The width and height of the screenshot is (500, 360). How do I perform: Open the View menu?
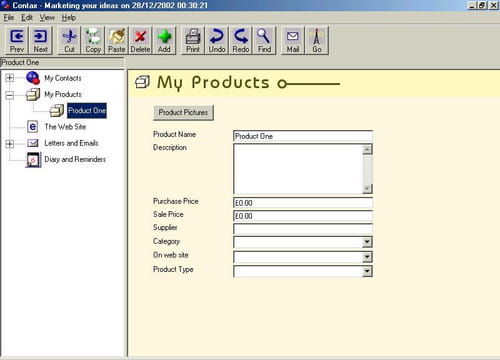[47, 18]
